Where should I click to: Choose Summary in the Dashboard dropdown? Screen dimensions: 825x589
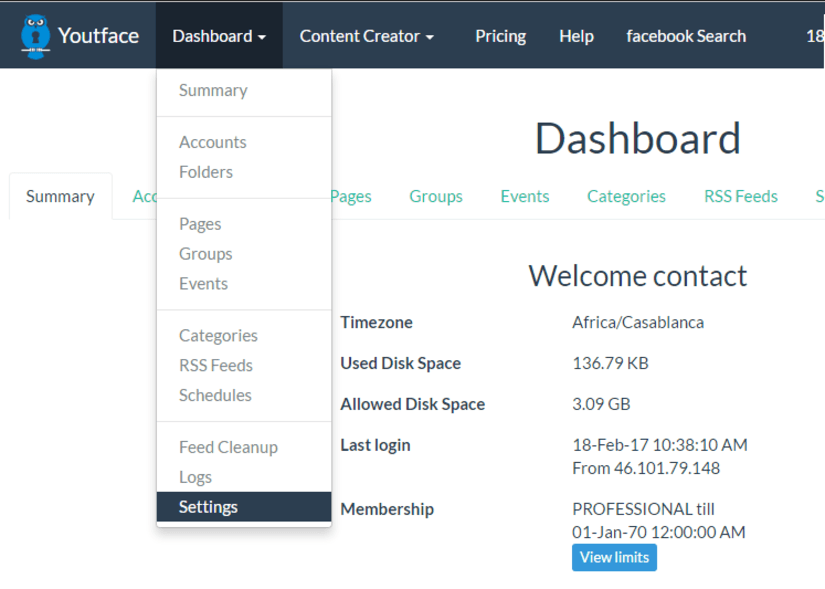pyautogui.click(x=244, y=91)
